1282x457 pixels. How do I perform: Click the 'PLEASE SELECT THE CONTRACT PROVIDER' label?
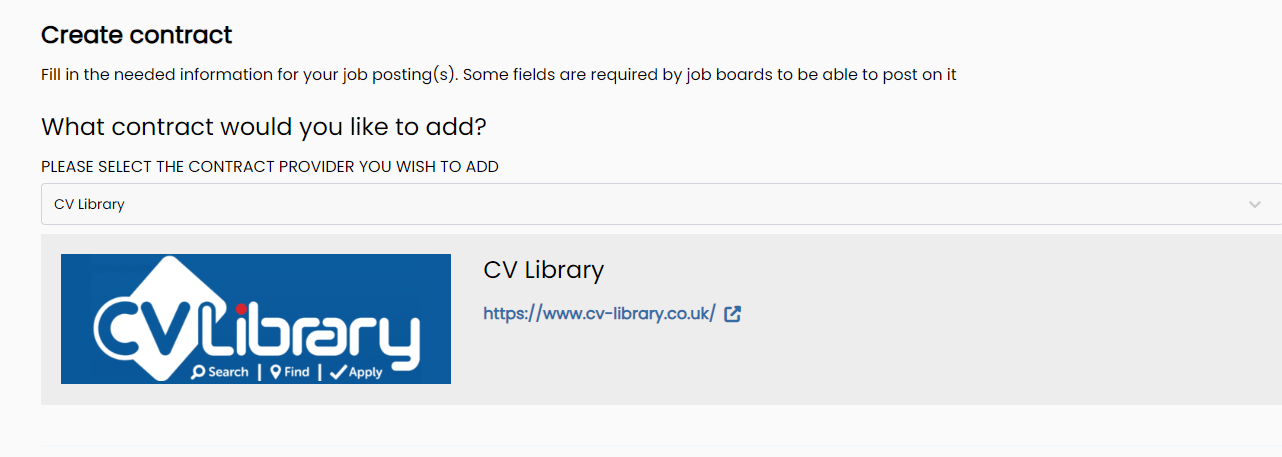pos(270,167)
